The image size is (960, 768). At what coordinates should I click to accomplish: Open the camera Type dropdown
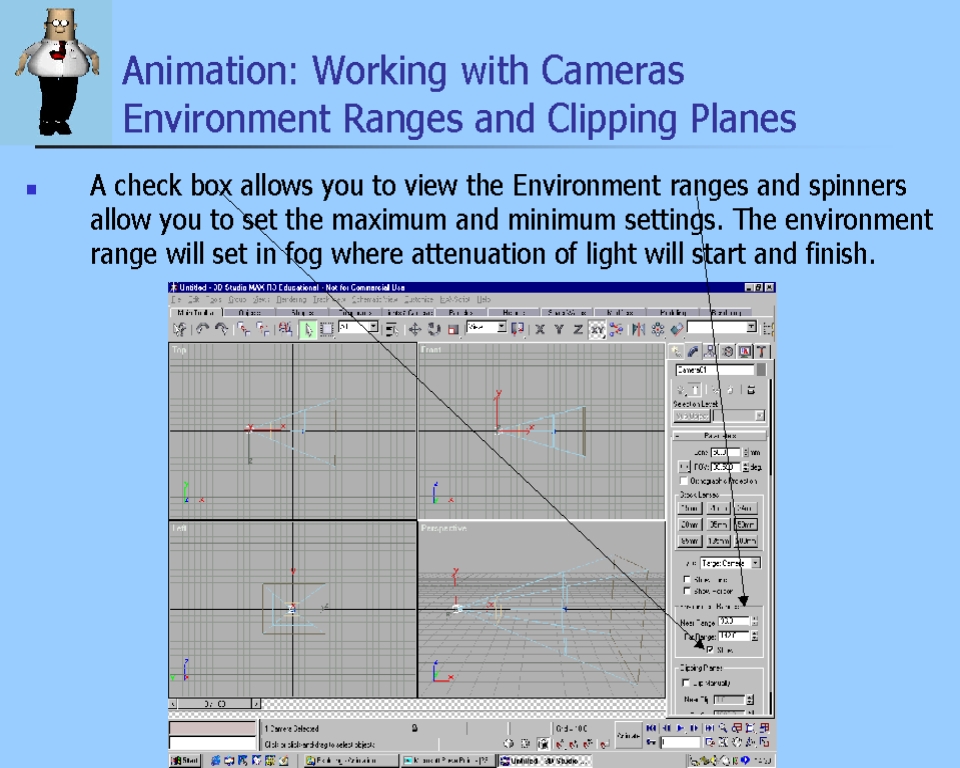point(728,563)
